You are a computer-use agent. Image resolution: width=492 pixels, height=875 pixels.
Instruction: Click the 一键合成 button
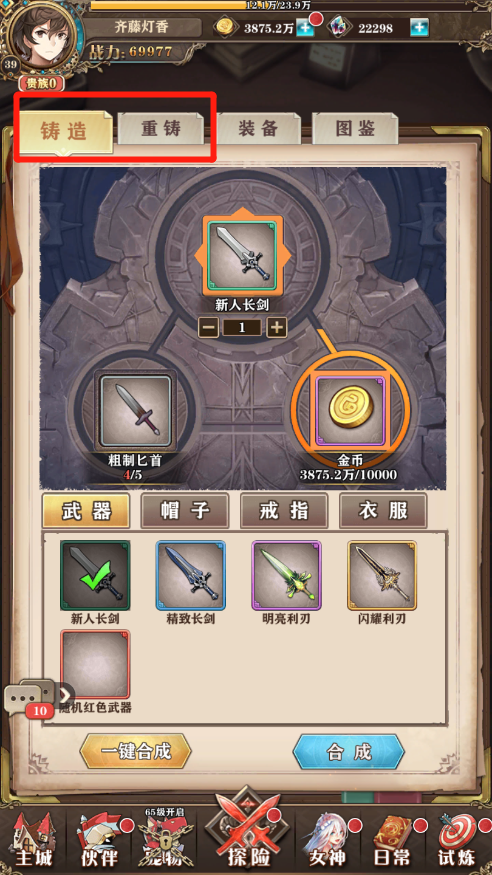tap(136, 751)
